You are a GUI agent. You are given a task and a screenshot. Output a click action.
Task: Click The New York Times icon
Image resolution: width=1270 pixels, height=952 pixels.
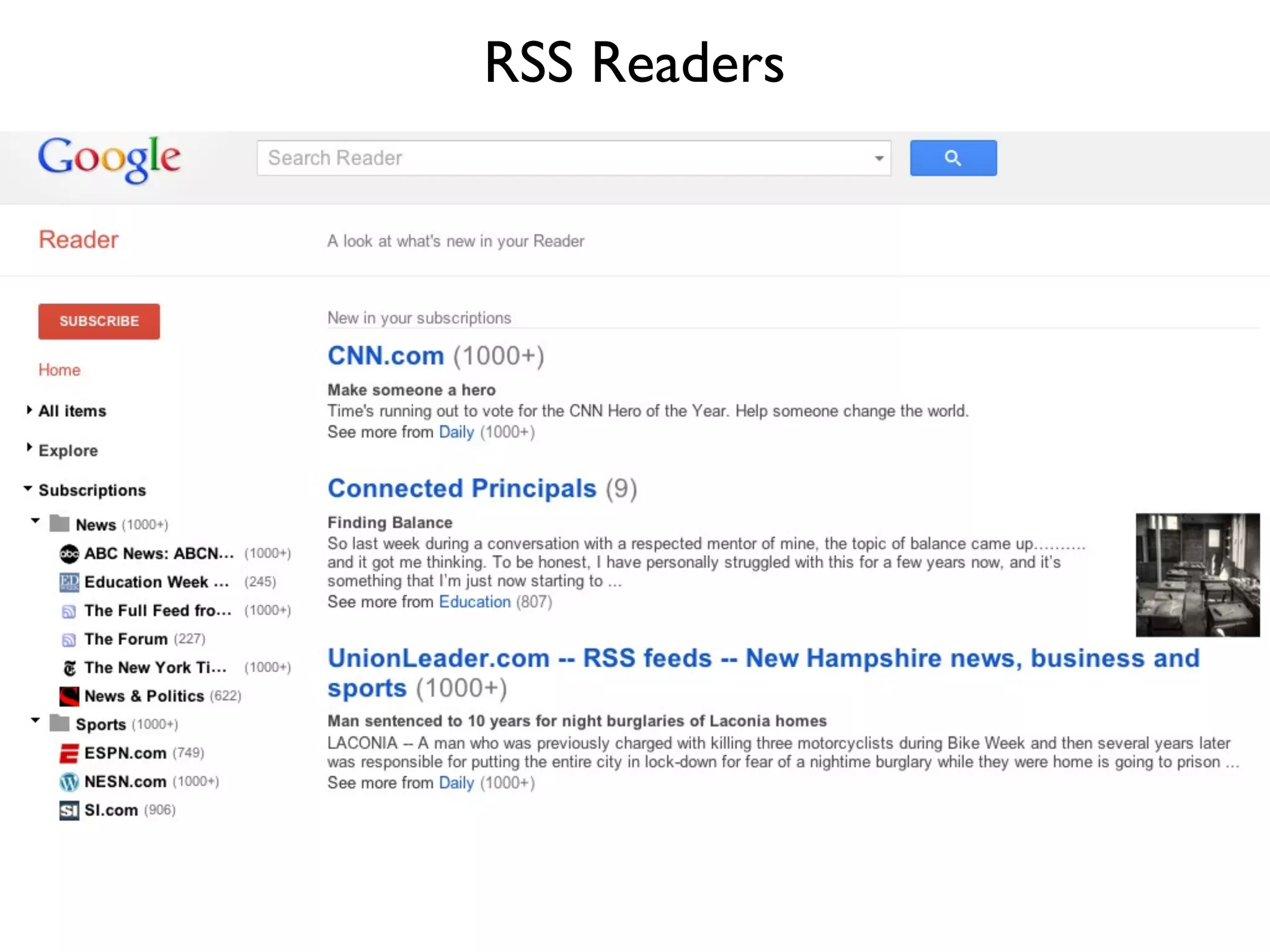pos(70,668)
